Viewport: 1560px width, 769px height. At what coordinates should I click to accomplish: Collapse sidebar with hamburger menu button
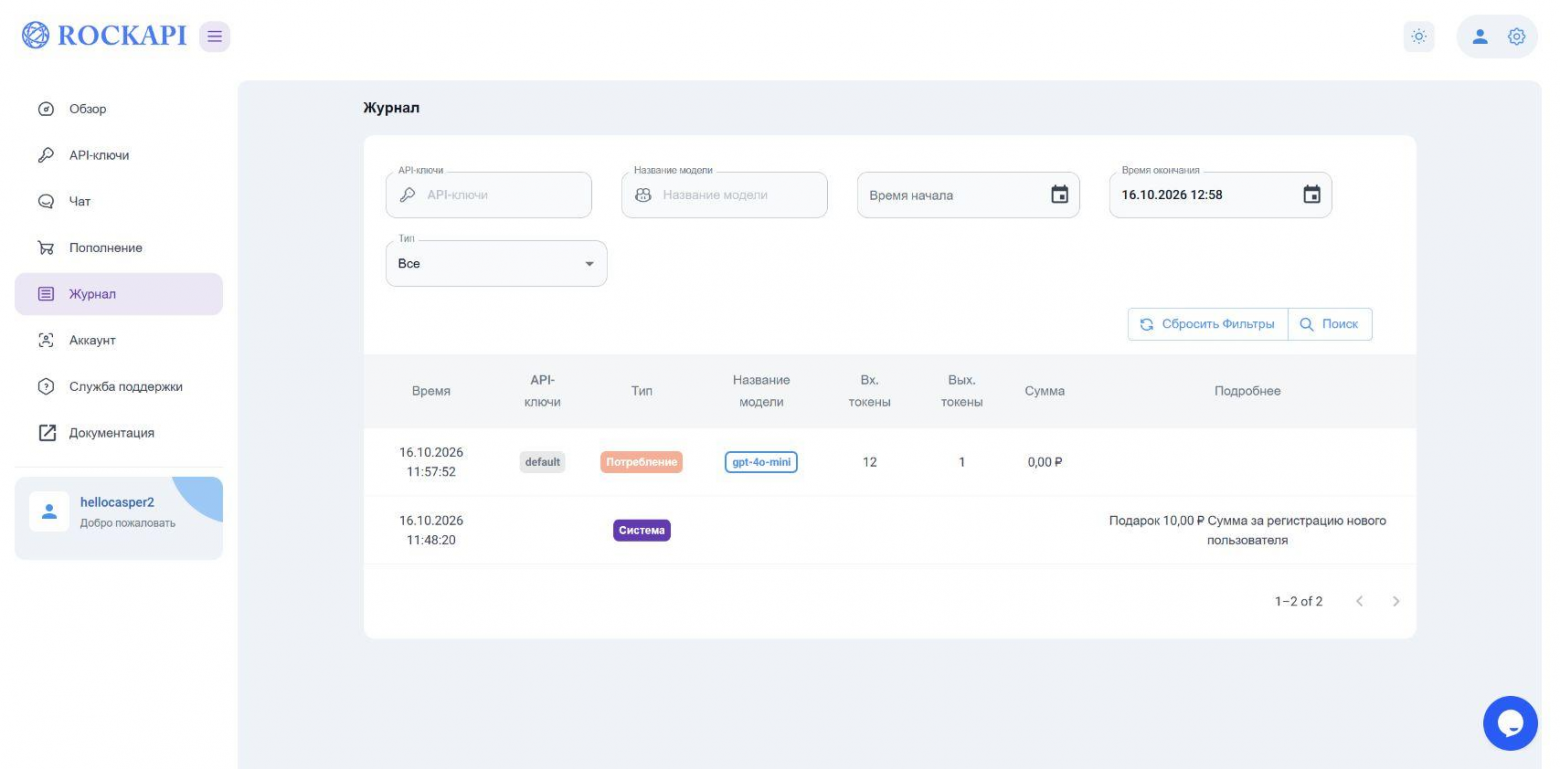coord(214,36)
